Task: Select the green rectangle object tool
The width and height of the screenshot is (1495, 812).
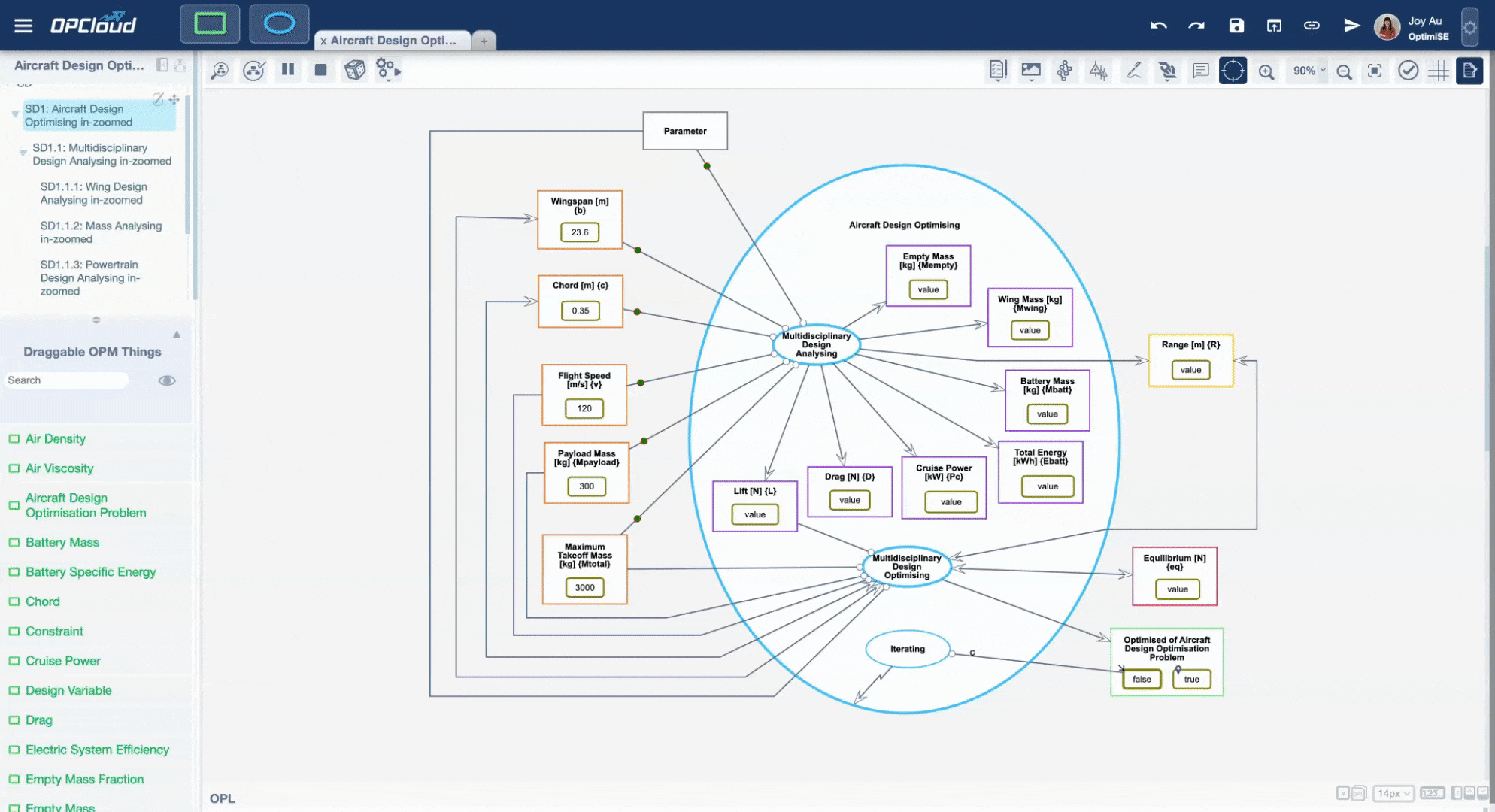Action: pos(210,23)
